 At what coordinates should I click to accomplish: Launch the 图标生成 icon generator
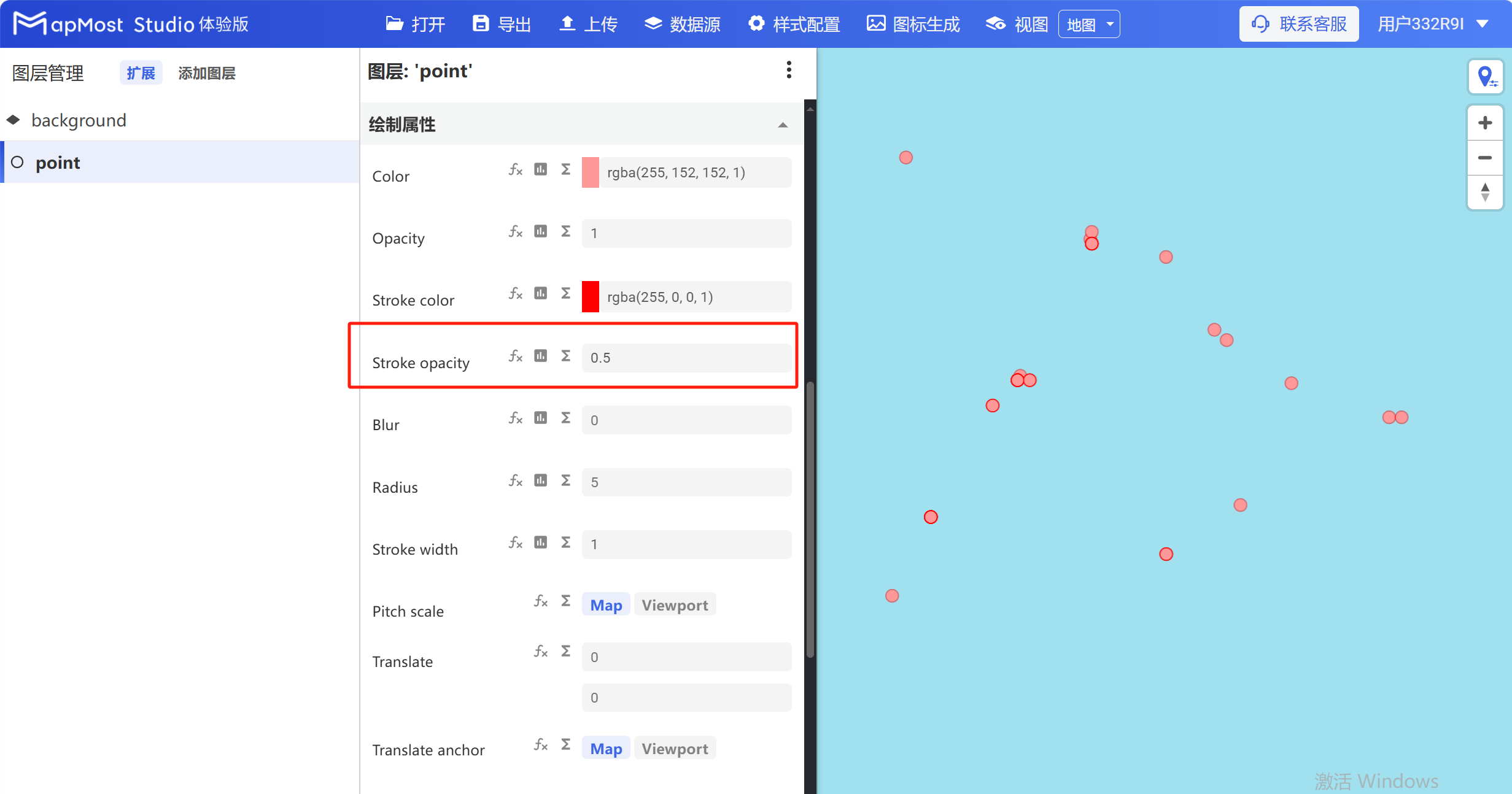[x=912, y=24]
